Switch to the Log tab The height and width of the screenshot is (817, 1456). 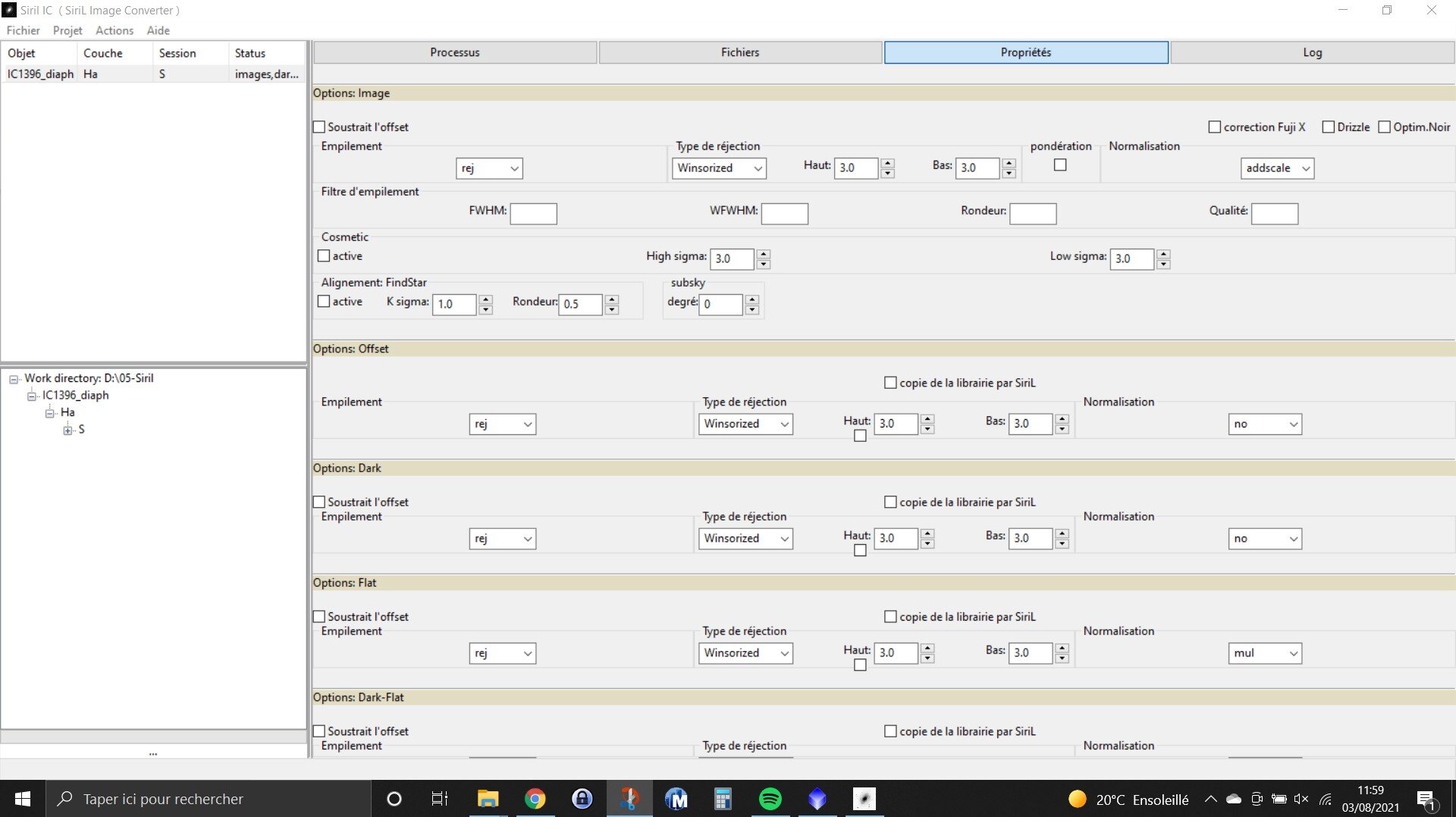click(x=1313, y=52)
